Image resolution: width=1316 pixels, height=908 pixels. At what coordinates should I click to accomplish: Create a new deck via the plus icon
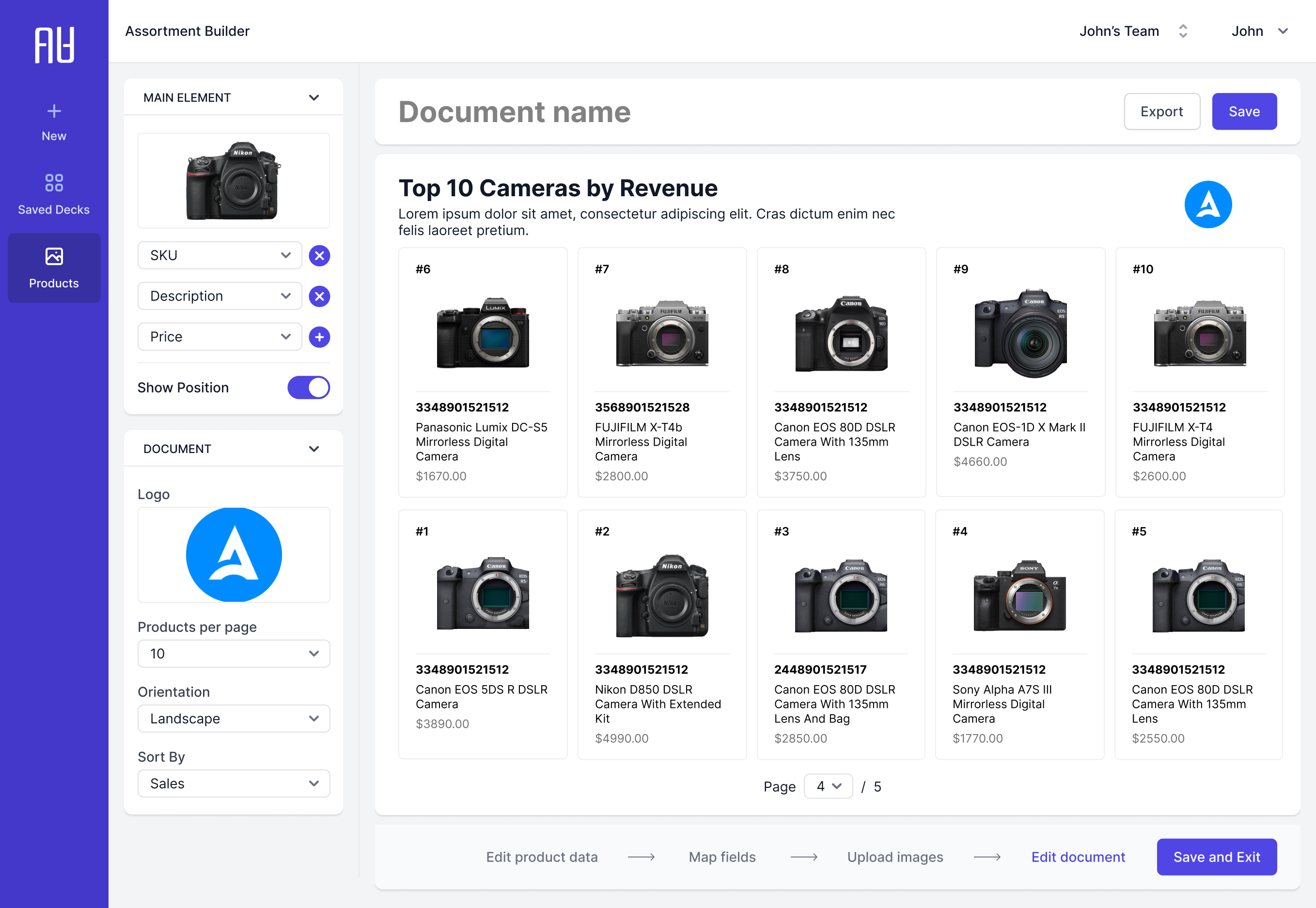pos(54,110)
